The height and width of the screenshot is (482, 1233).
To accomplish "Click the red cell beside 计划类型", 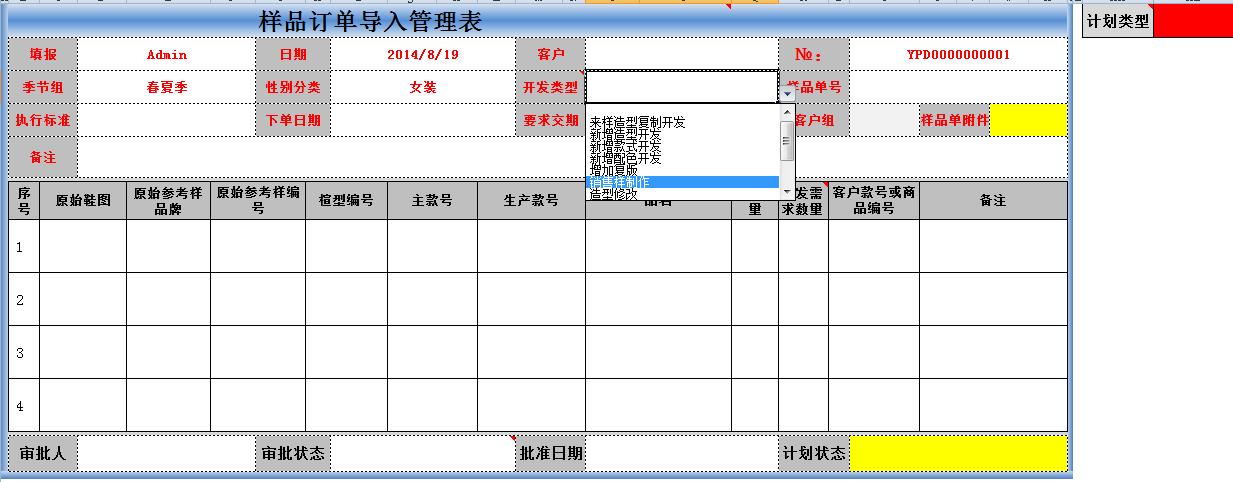I will coord(1193,21).
